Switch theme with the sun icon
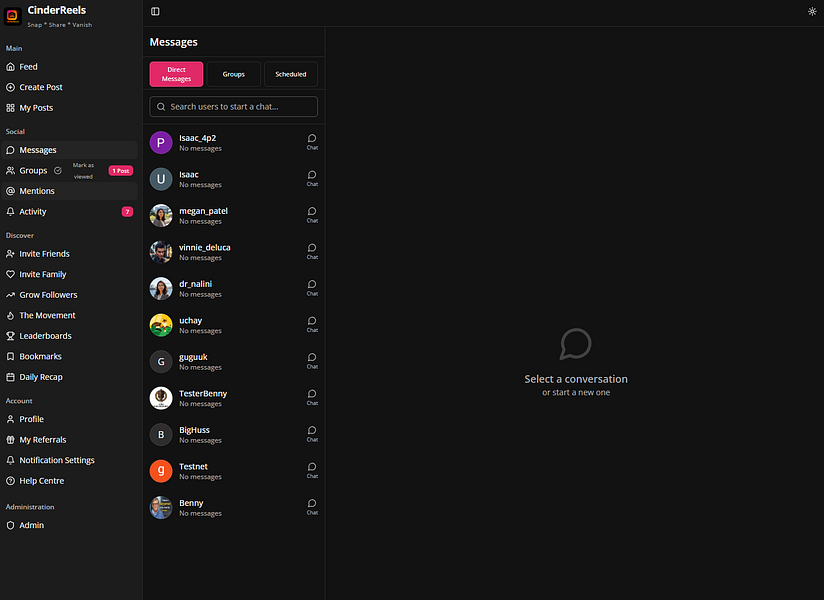Screen dimensions: 824x600 [x=812, y=12]
